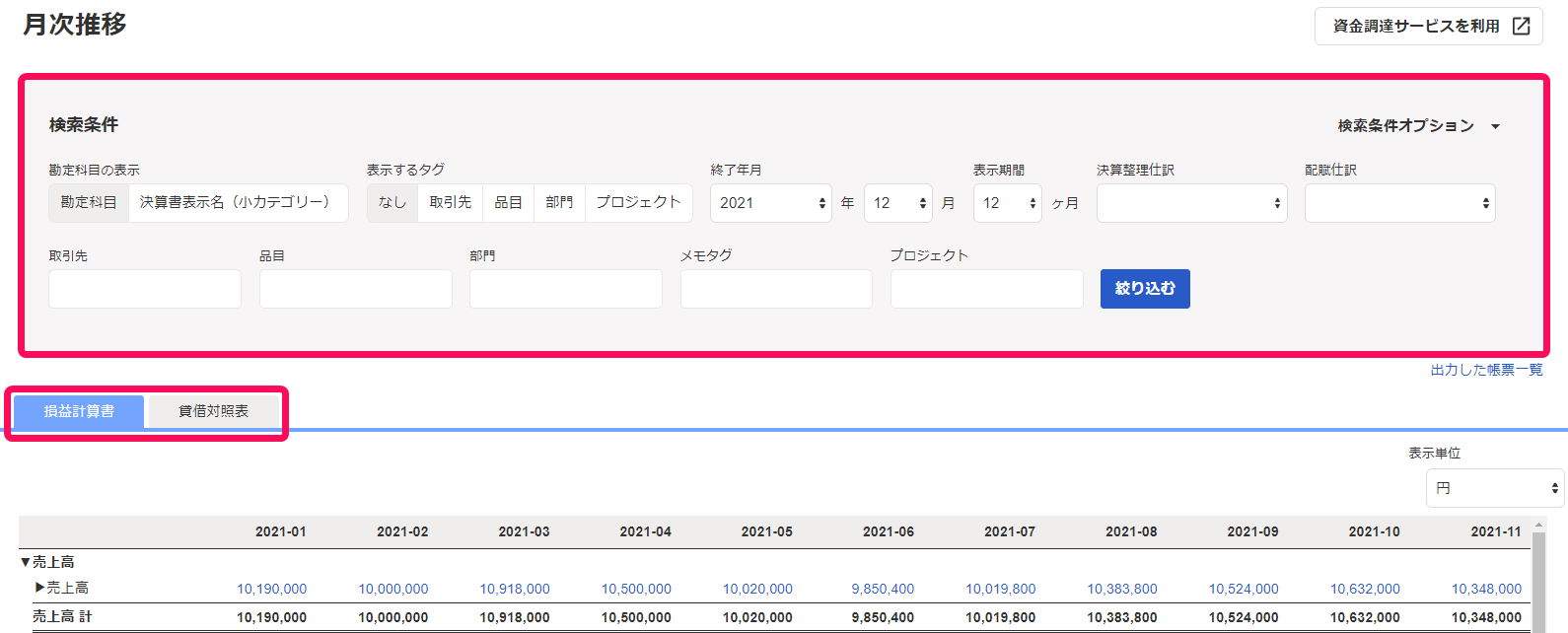Choose the なし tag option
This screenshot has height=633, width=1568.
click(392, 202)
